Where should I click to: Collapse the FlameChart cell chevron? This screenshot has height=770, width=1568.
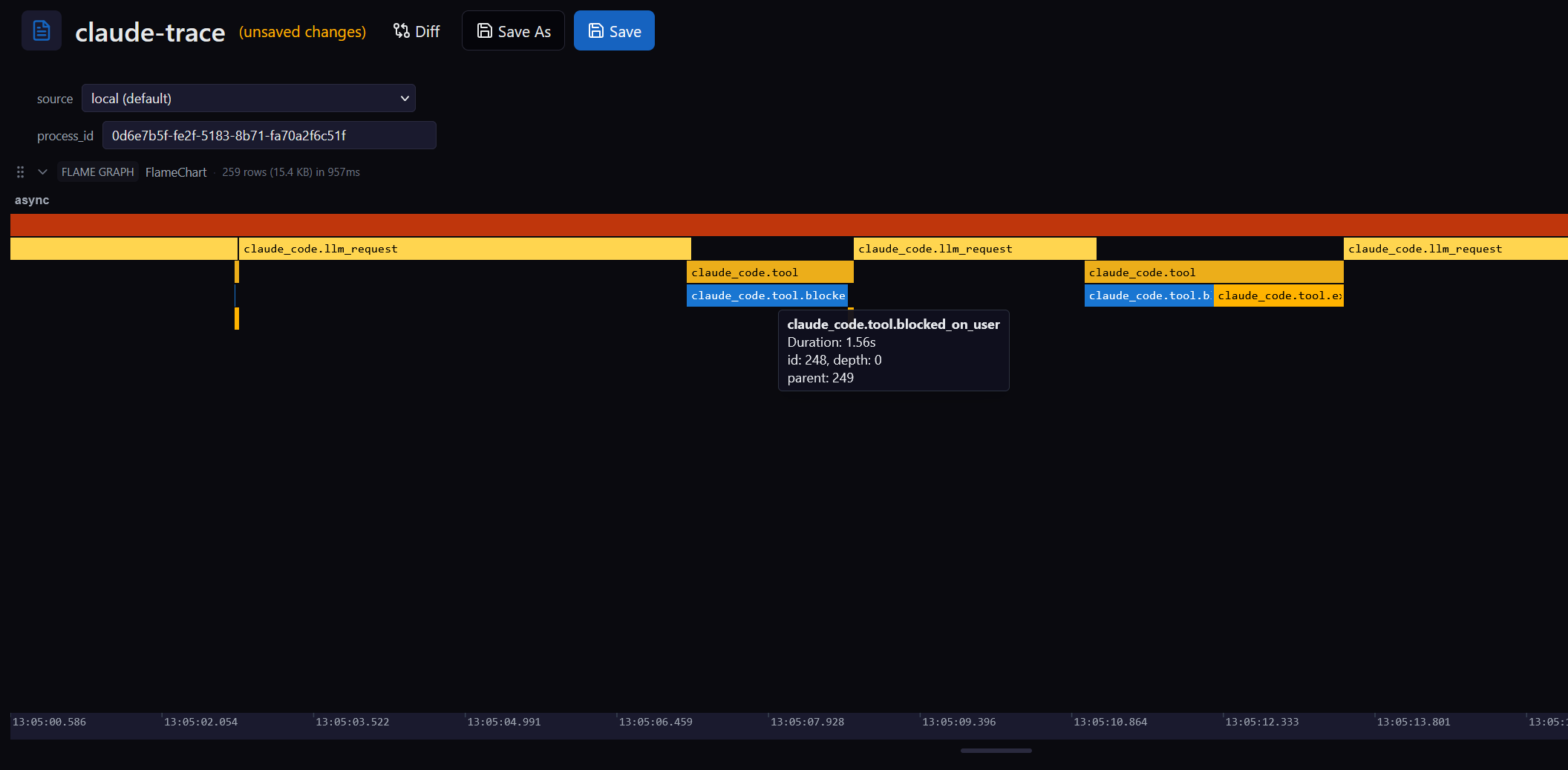pyautogui.click(x=42, y=172)
